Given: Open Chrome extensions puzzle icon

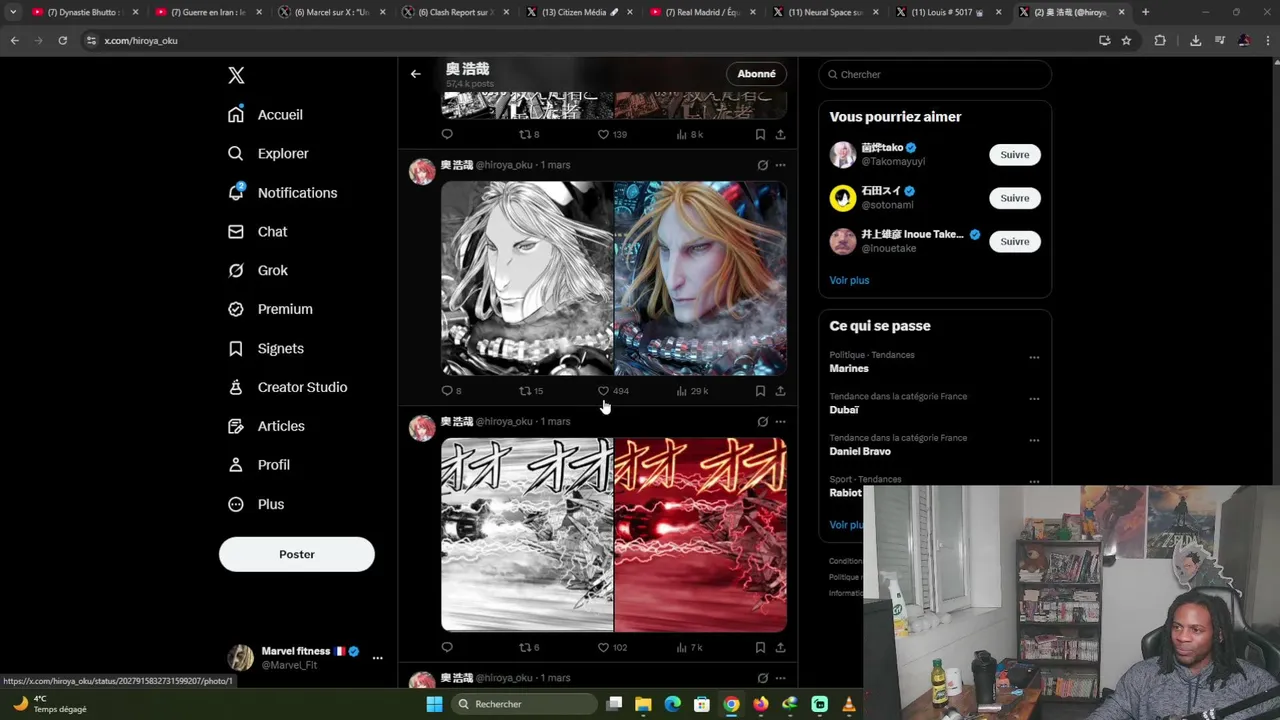Looking at the screenshot, I should [x=1160, y=40].
